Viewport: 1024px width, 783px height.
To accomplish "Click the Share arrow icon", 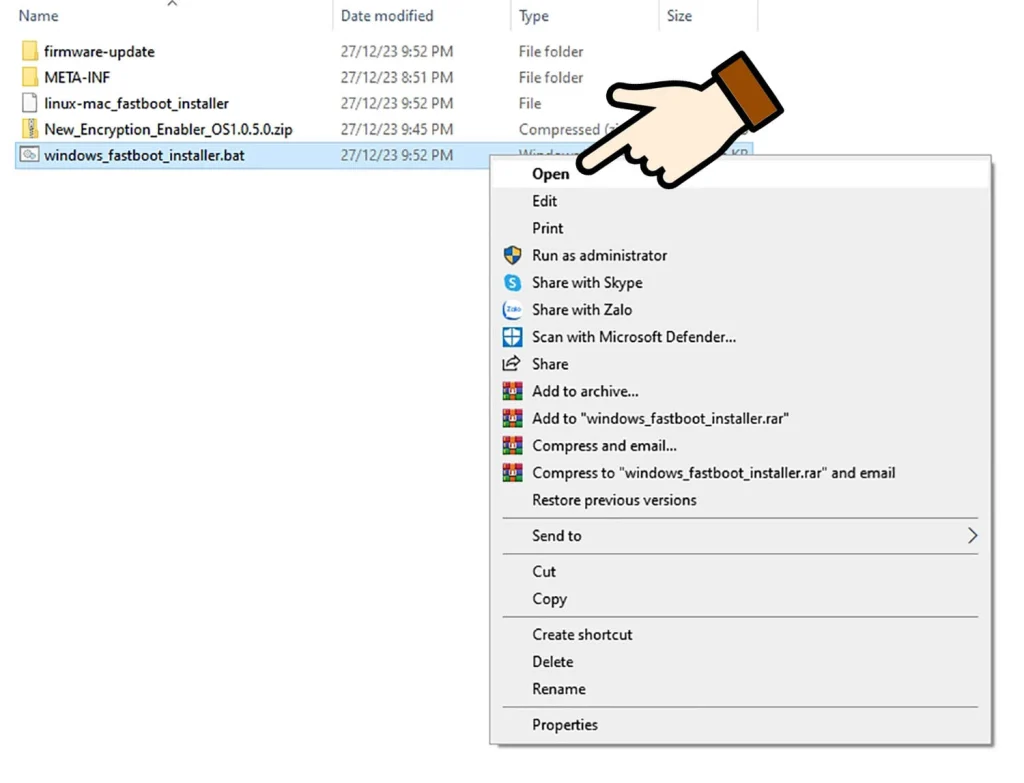I will (512, 364).
